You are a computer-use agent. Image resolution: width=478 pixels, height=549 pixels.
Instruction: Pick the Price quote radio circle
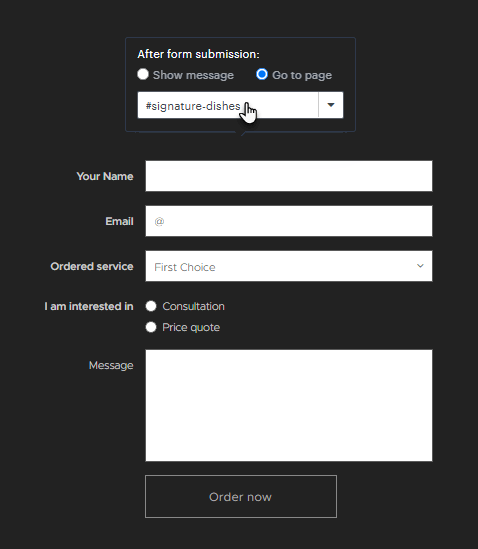pos(151,327)
